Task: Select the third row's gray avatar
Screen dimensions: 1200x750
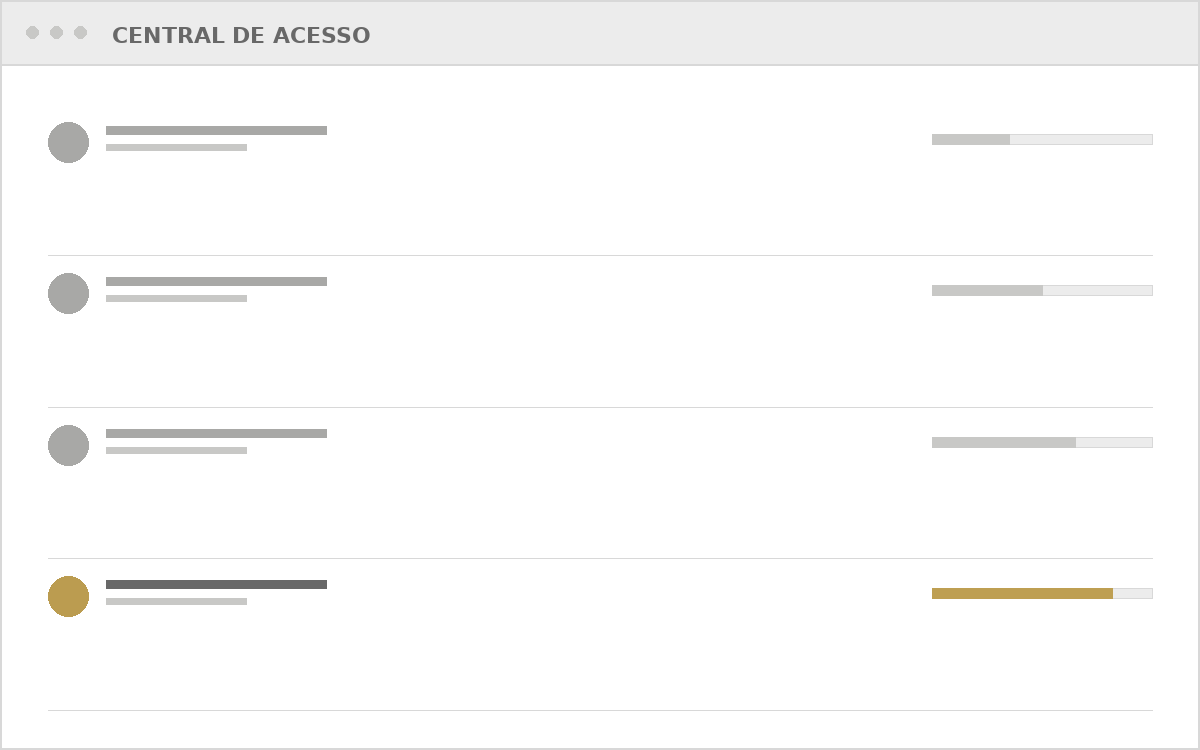Action: point(68,445)
